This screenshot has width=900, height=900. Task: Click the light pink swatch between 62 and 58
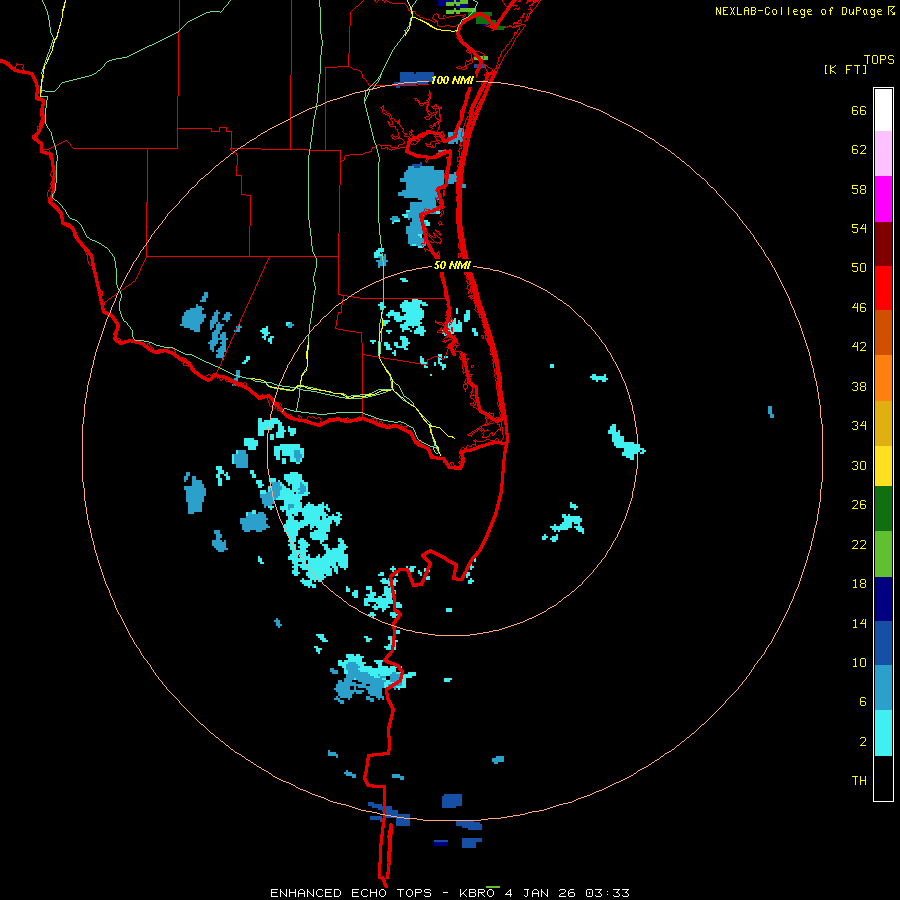pyautogui.click(x=883, y=154)
